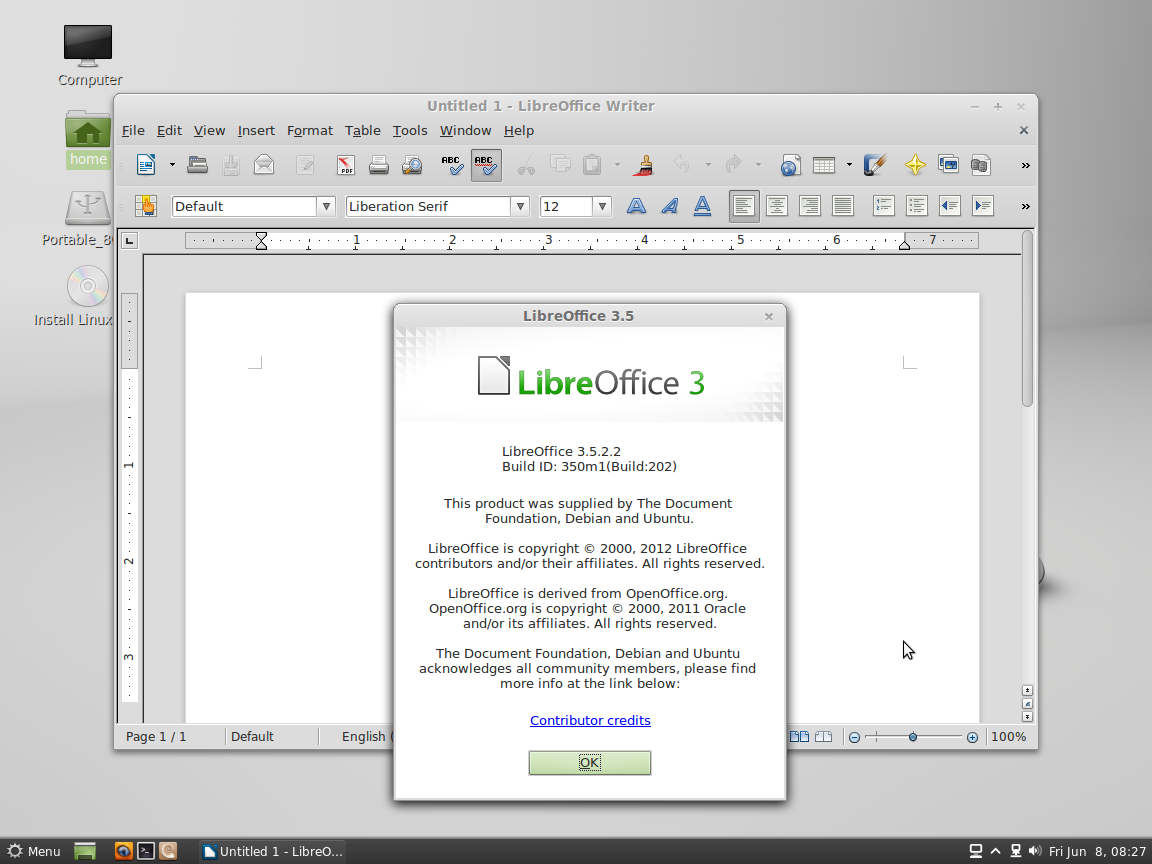This screenshot has width=1152, height=864.
Task: Insert Table grid icon
Action: 824,165
